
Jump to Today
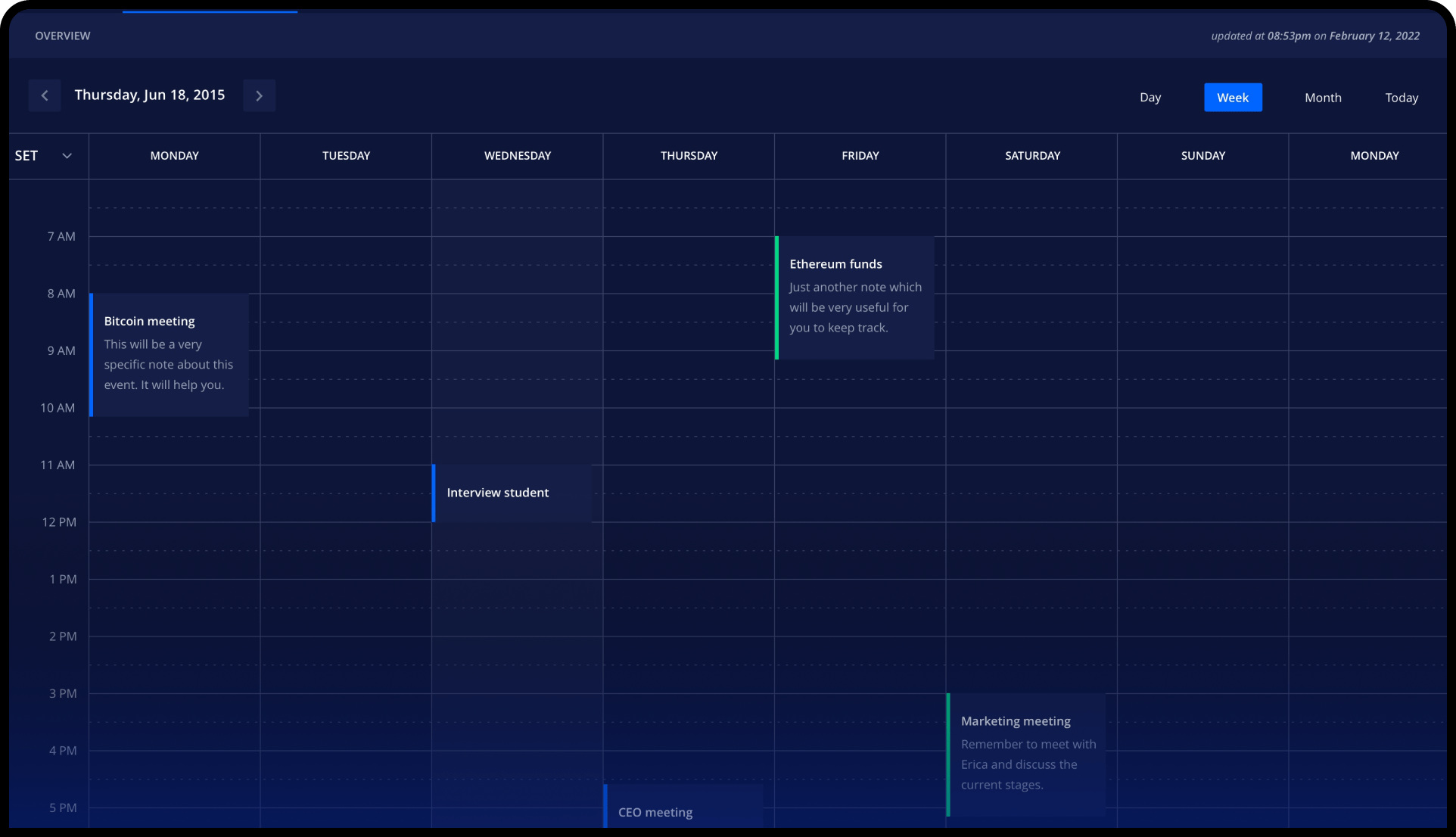[1401, 98]
